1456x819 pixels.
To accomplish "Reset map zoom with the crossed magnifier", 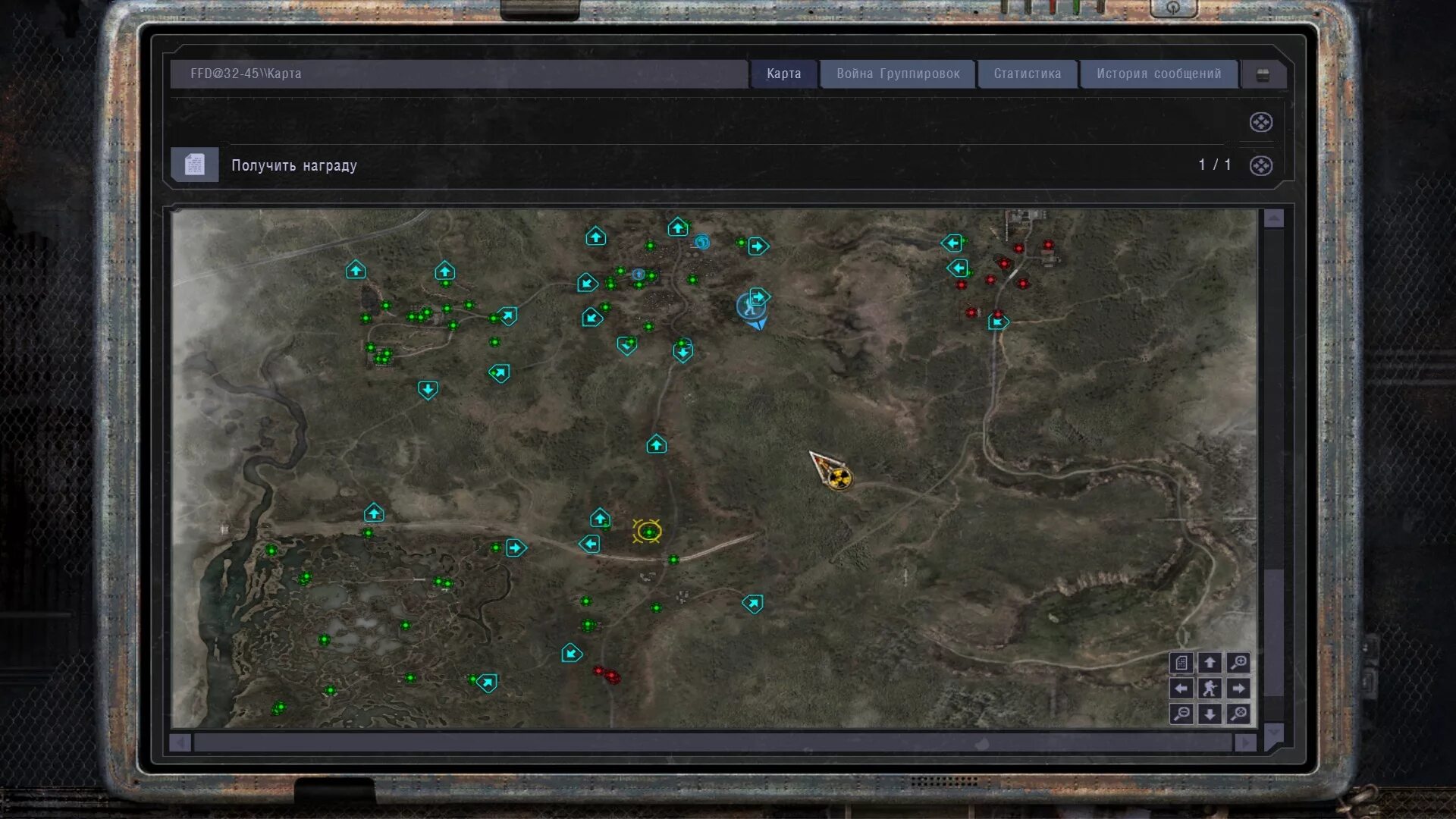I will click(x=1238, y=714).
